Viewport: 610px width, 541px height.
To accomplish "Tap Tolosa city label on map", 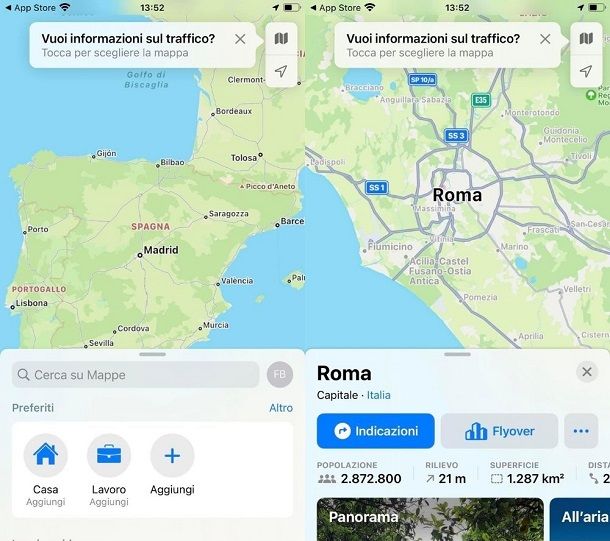I will [244, 158].
